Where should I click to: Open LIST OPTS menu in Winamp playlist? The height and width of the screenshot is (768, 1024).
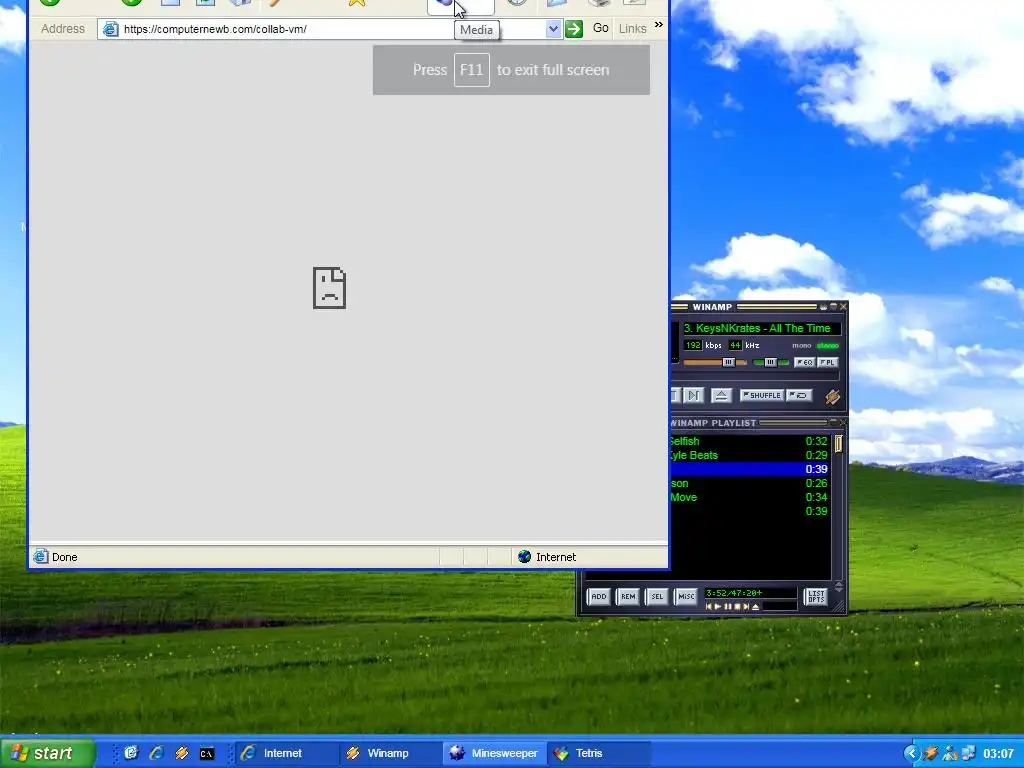coord(816,596)
